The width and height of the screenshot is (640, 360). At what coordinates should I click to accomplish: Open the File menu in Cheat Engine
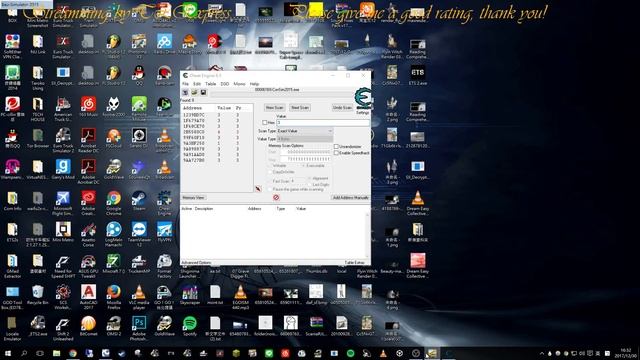click(x=185, y=84)
